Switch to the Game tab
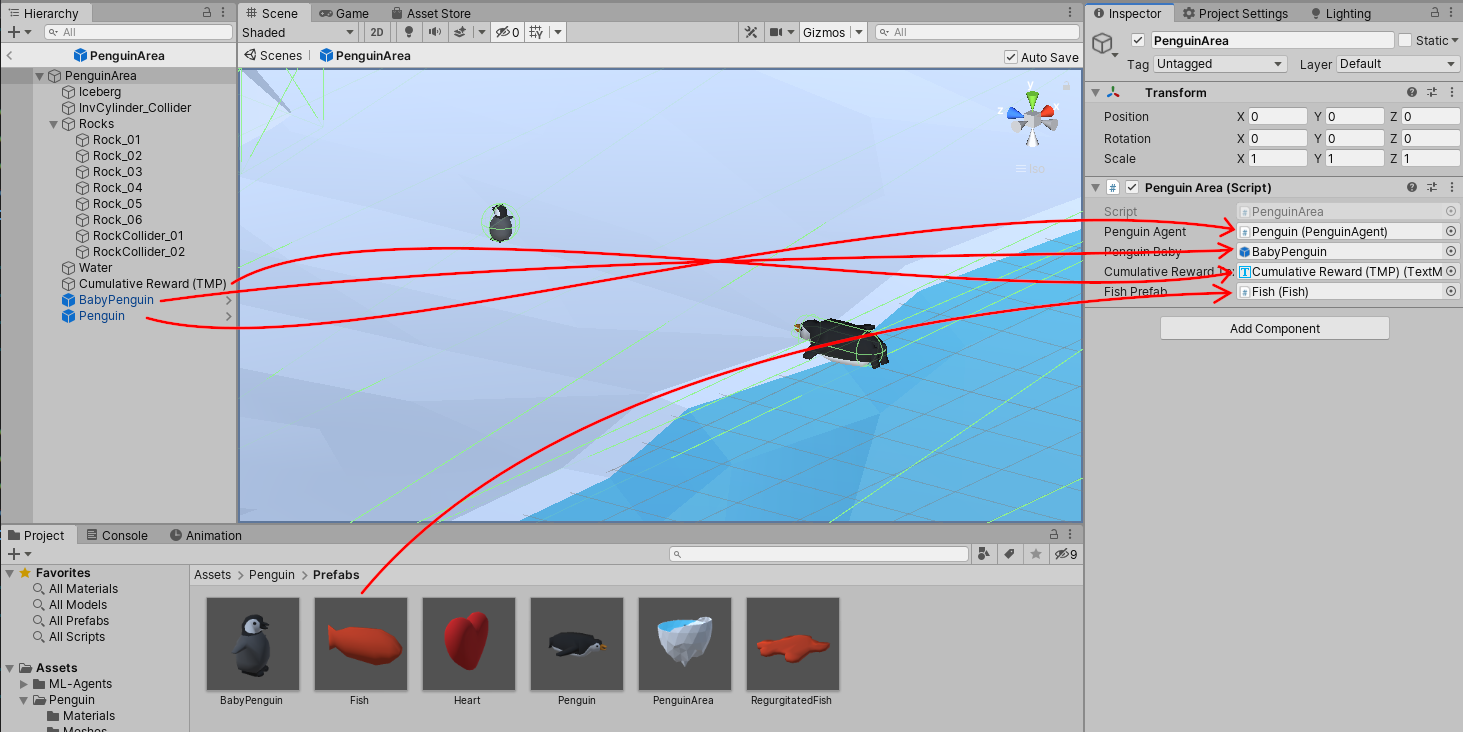This screenshot has height=732, width=1463. point(344,13)
